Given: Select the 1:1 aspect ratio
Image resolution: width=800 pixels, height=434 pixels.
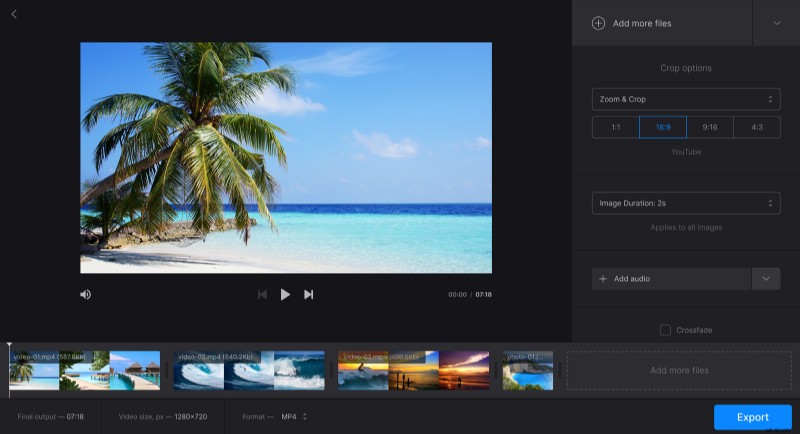Looking at the screenshot, I should click(616, 127).
